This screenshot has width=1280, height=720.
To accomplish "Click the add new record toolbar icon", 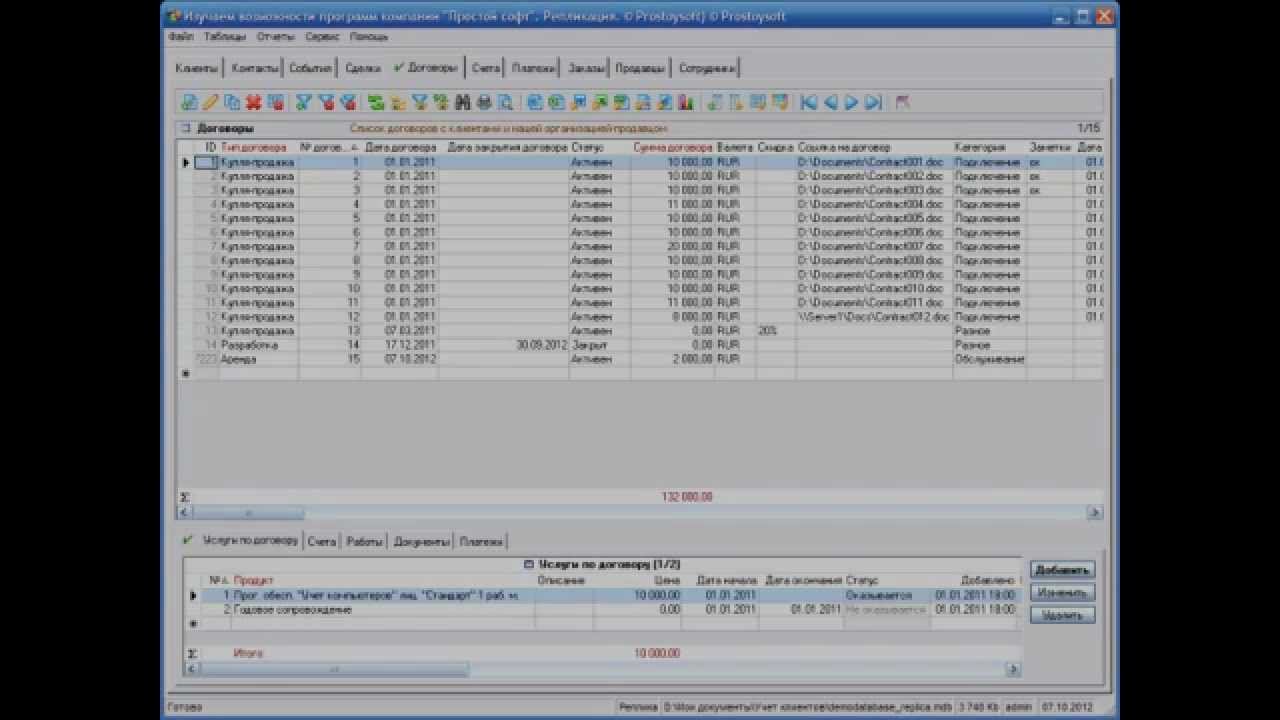I will [x=188, y=102].
